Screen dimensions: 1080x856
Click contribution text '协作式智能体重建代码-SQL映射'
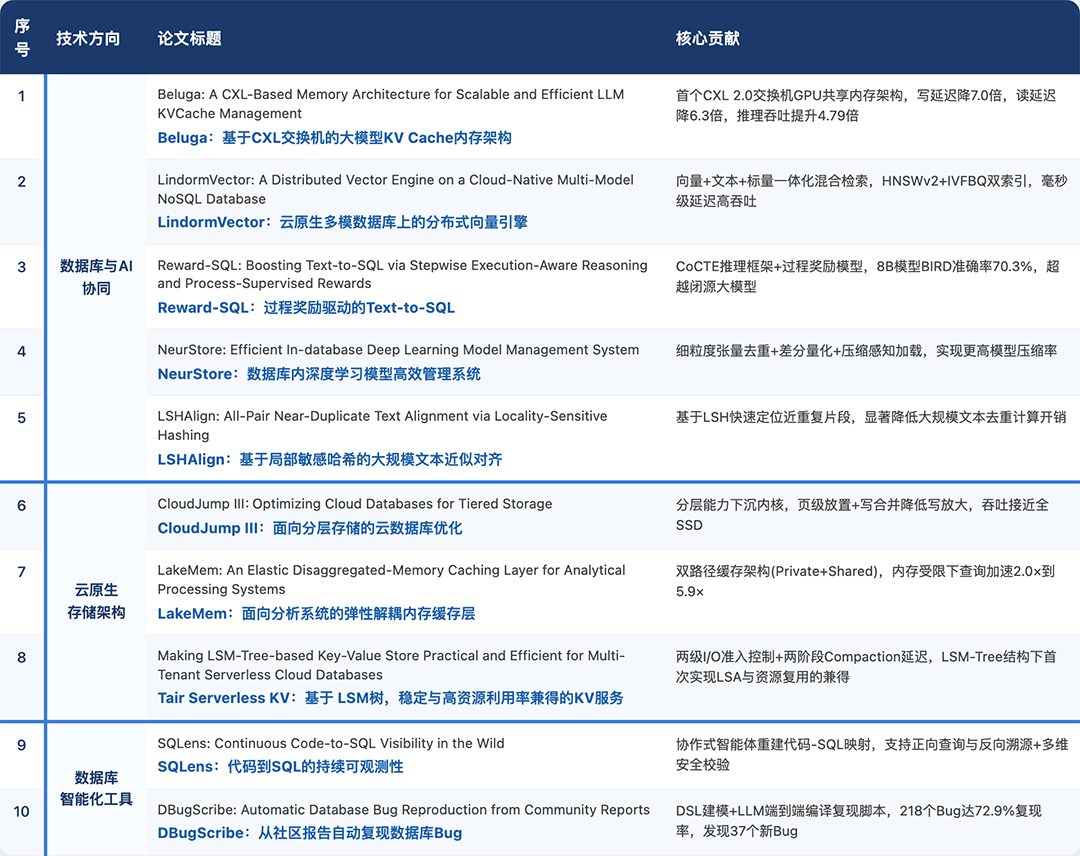(872, 754)
